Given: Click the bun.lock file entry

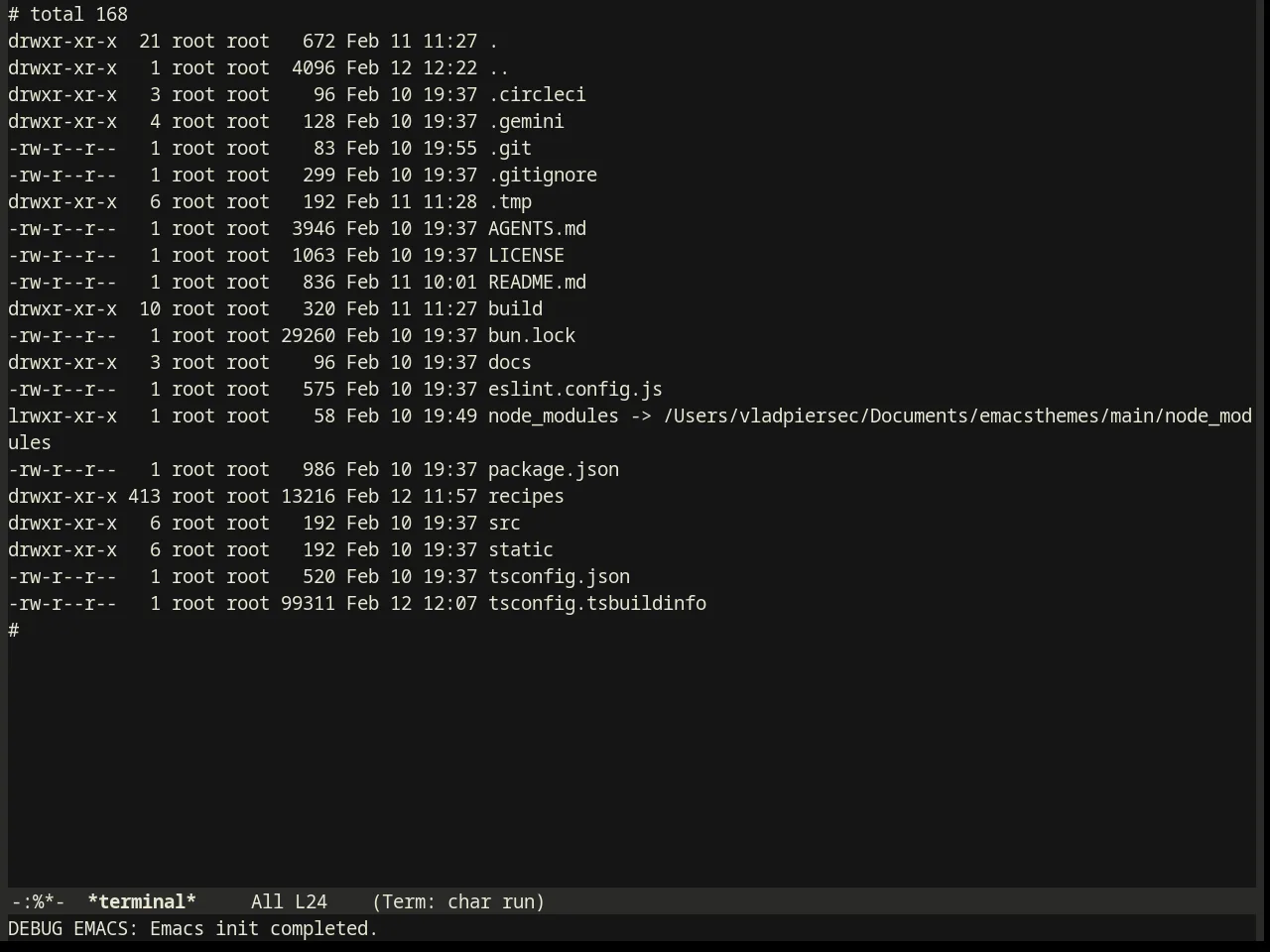Looking at the screenshot, I should pos(532,335).
